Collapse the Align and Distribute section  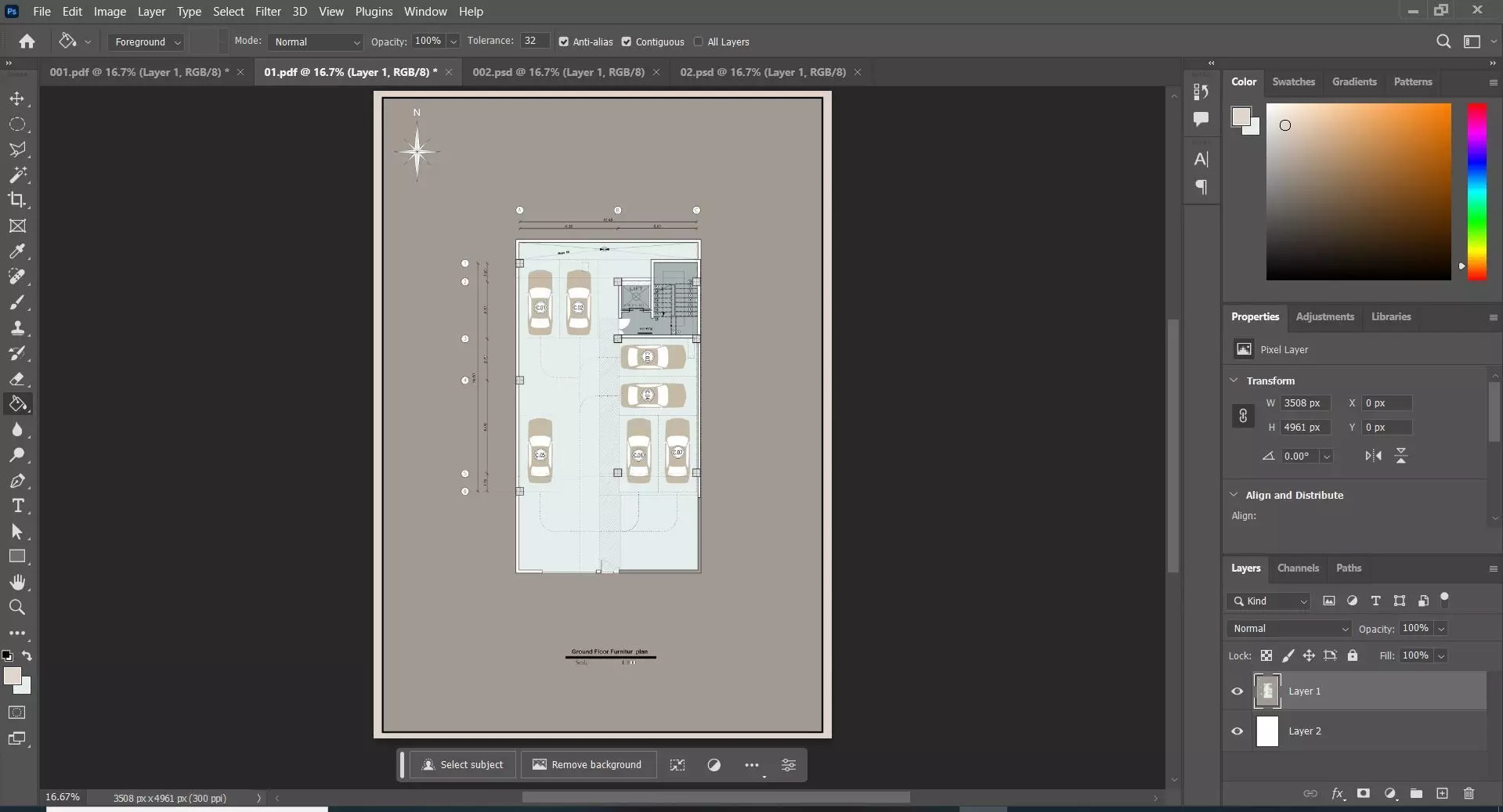click(1234, 495)
